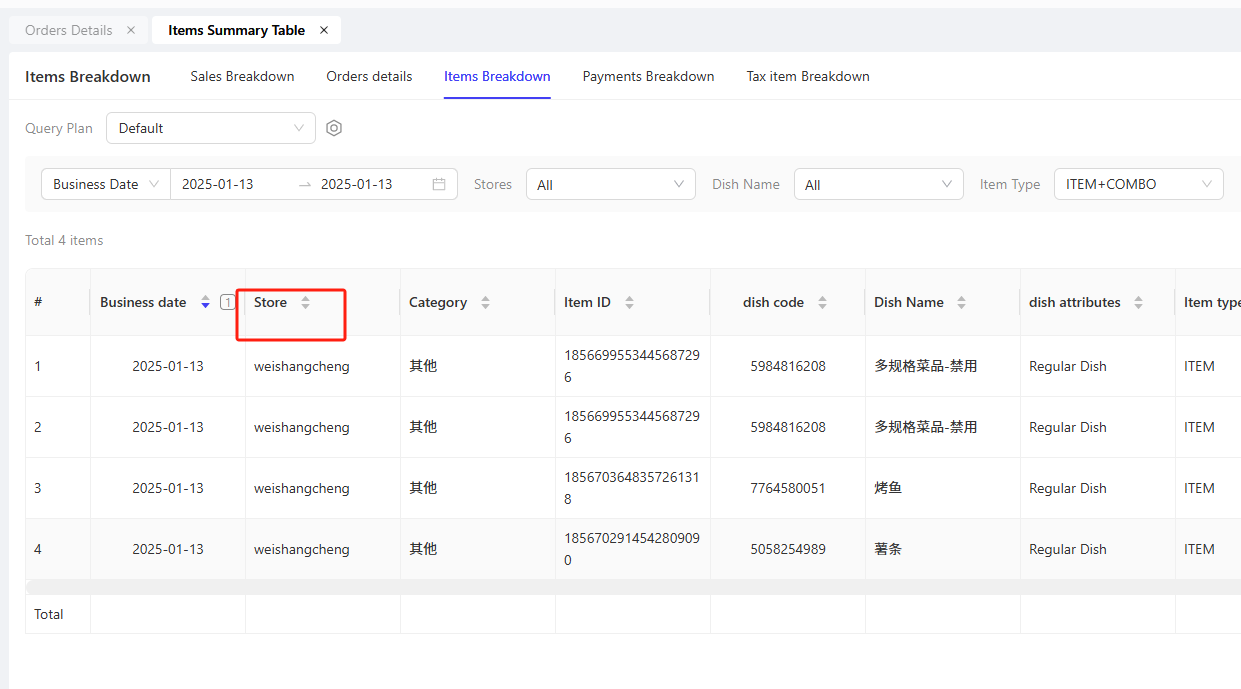Click the sort priority badge 1
This screenshot has width=1241, height=689.
pos(228,302)
